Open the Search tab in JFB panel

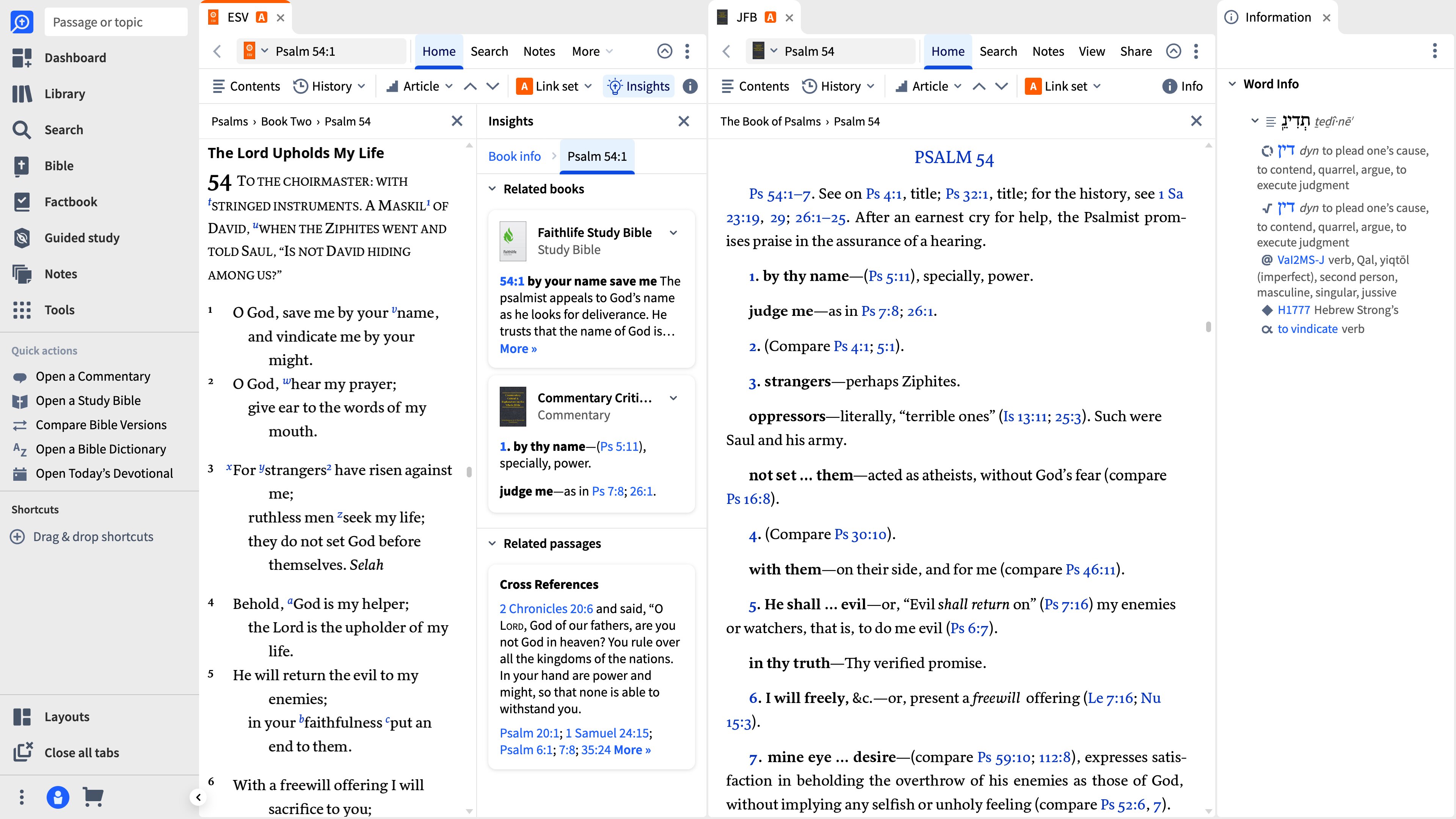coord(998,52)
